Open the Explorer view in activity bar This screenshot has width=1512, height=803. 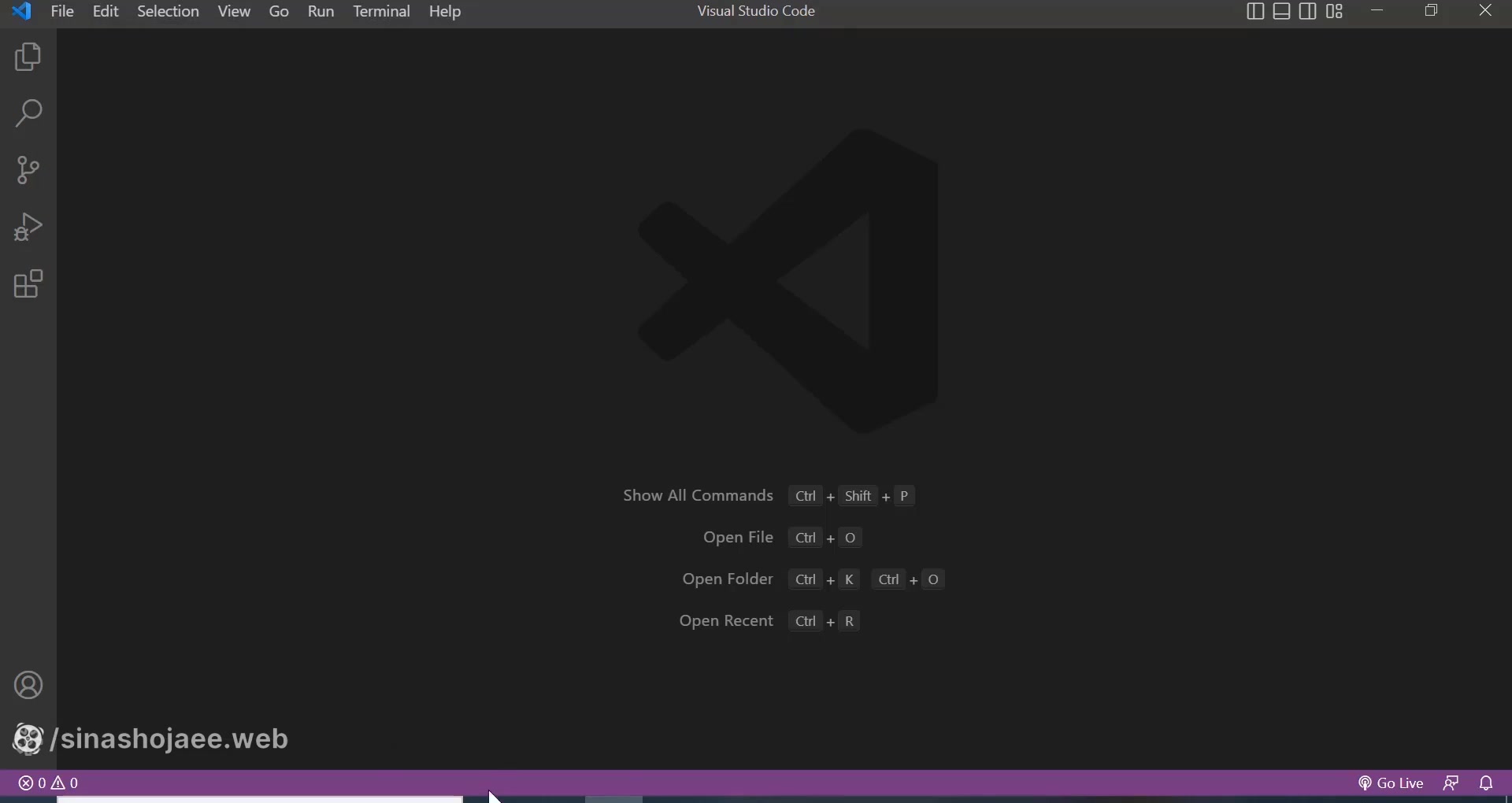(28, 57)
